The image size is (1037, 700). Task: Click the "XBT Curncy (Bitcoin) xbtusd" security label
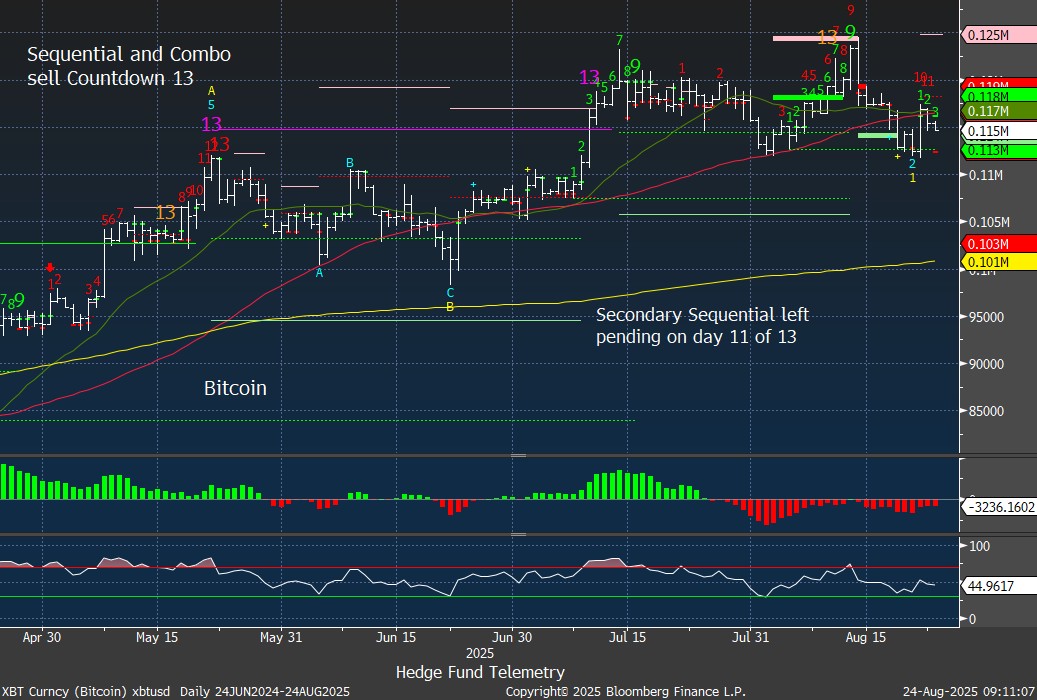click(85, 691)
